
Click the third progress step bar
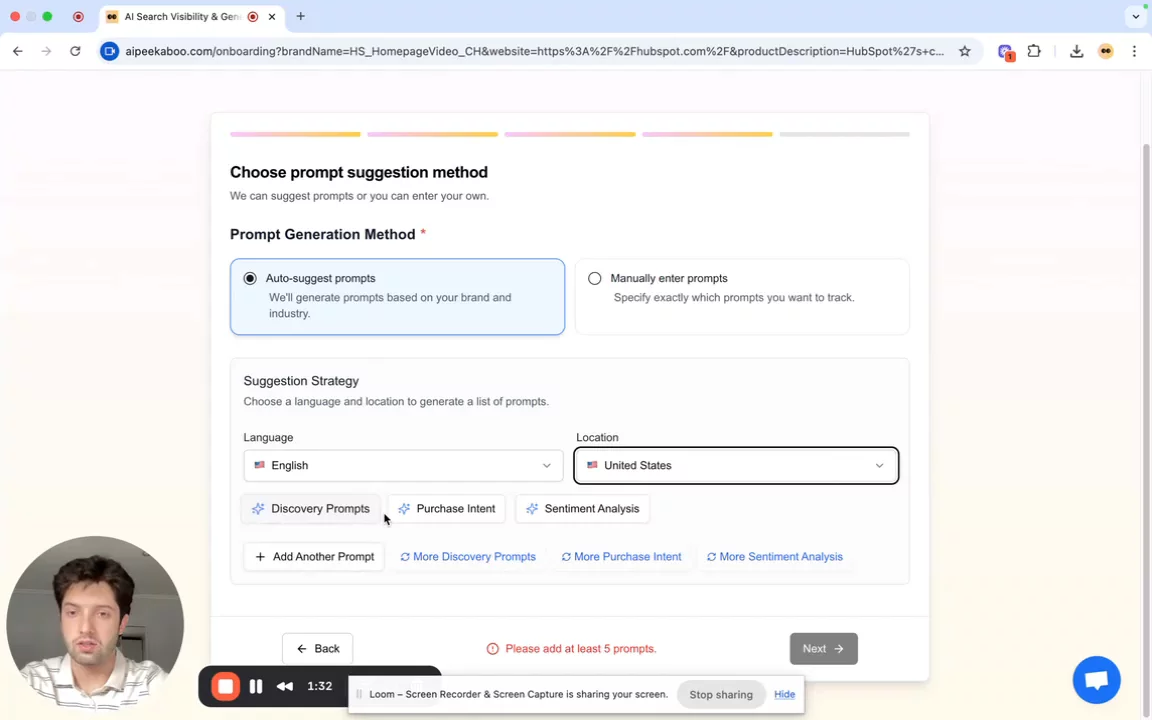(x=569, y=134)
